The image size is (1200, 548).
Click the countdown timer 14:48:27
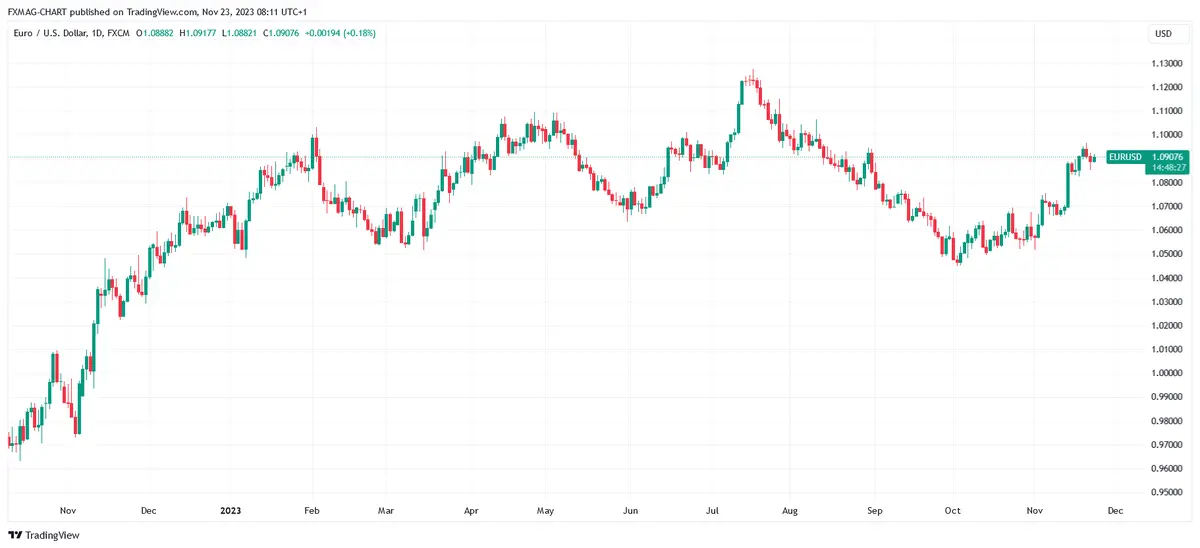click(1167, 168)
